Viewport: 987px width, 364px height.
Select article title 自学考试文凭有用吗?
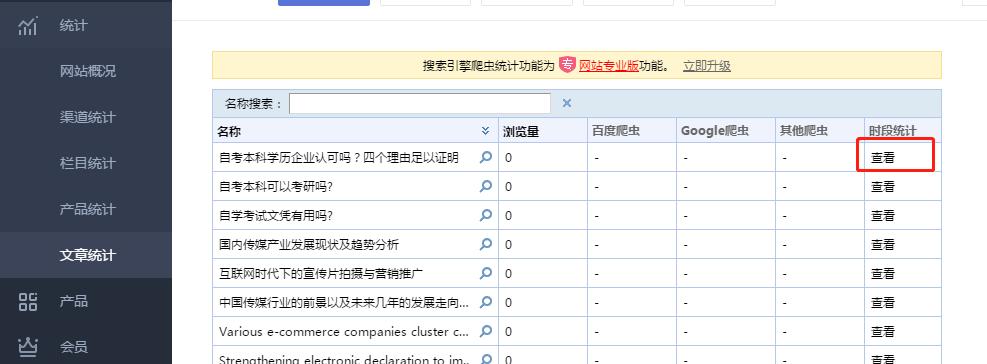tap(276, 215)
